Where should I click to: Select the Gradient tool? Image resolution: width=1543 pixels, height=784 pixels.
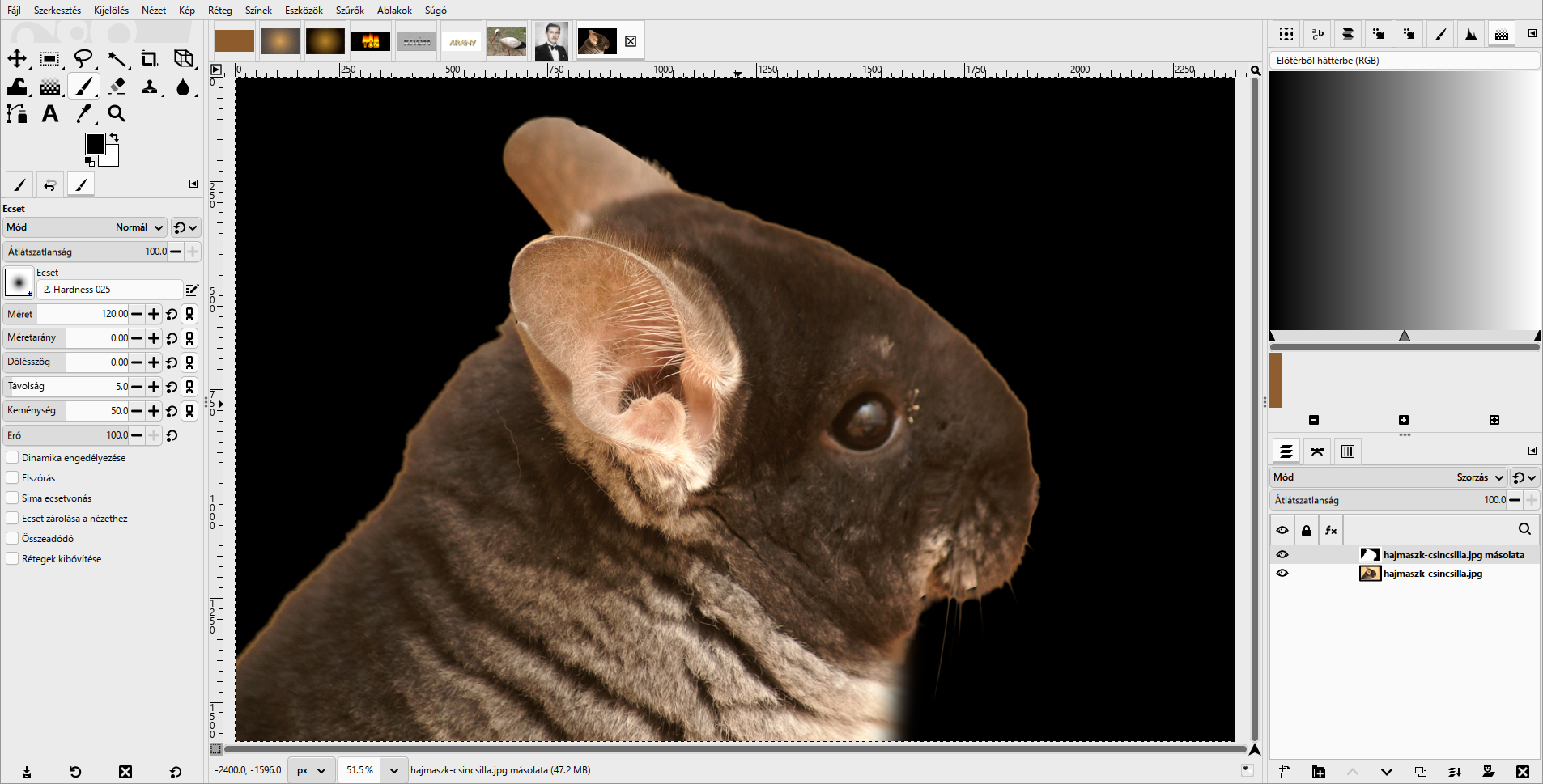click(x=50, y=87)
